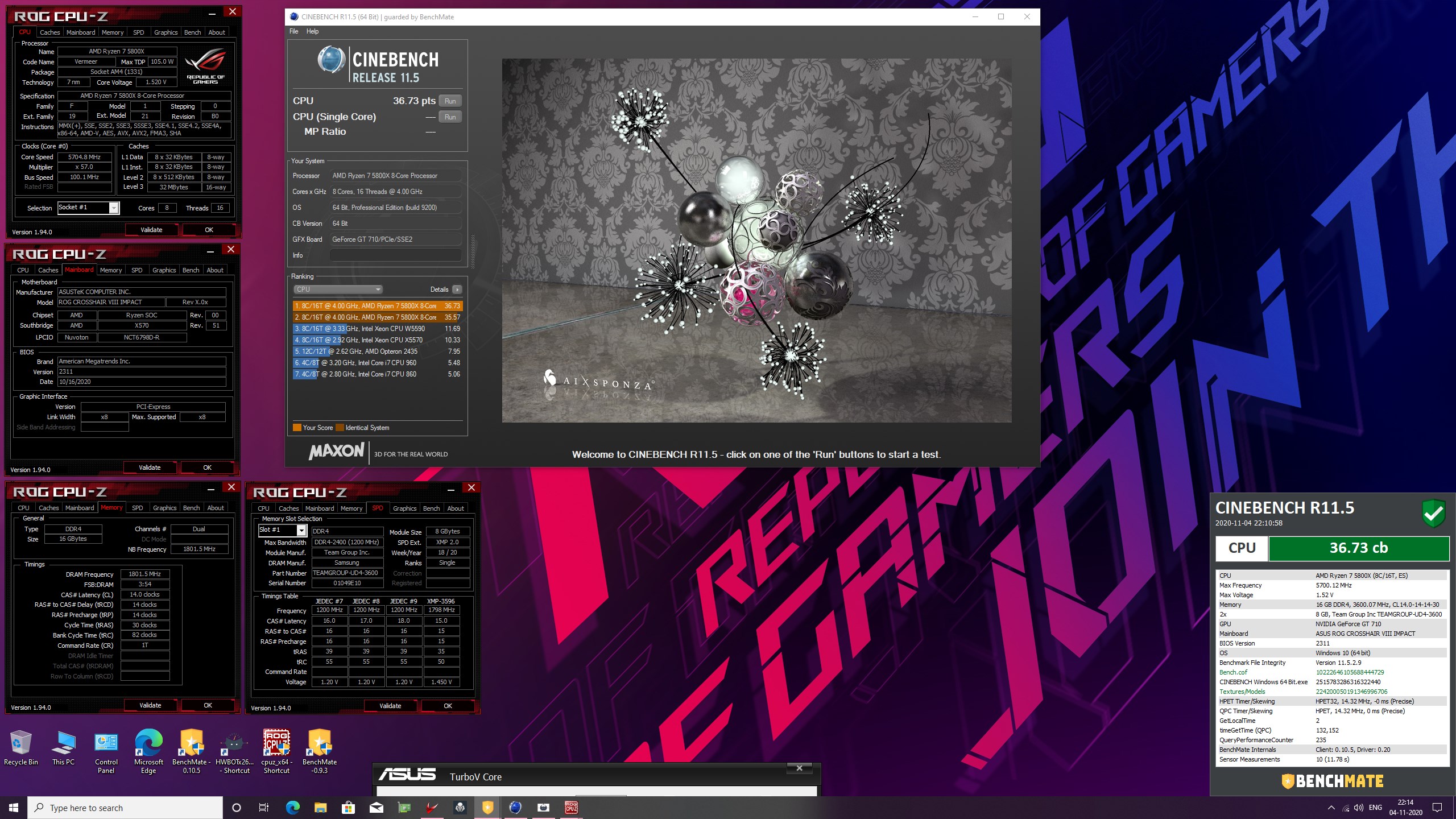This screenshot has height=819, width=1456.
Task: Close the ASUS TurboV Core window
Action: click(799, 768)
